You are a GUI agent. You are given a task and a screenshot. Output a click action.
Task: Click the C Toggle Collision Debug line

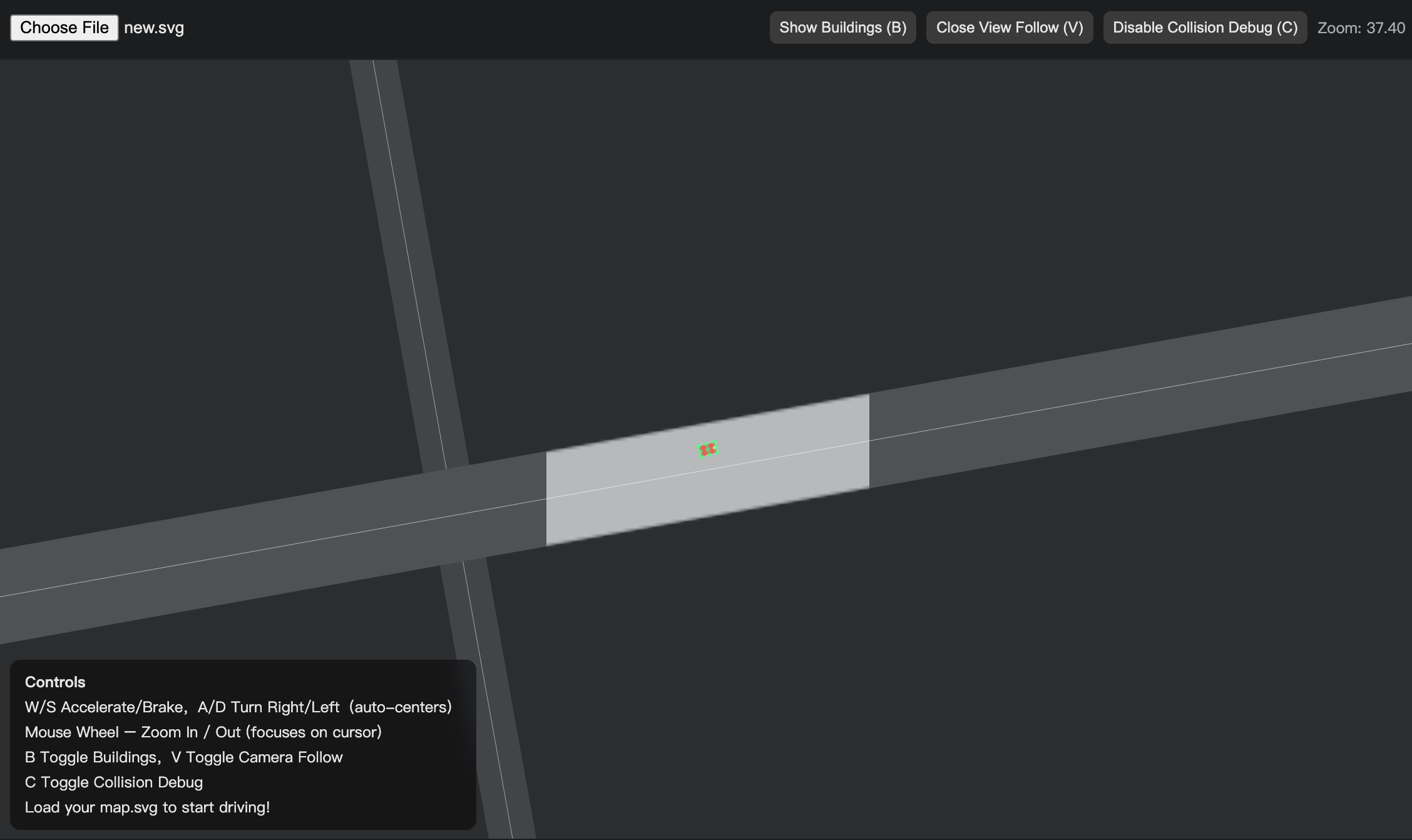point(113,782)
